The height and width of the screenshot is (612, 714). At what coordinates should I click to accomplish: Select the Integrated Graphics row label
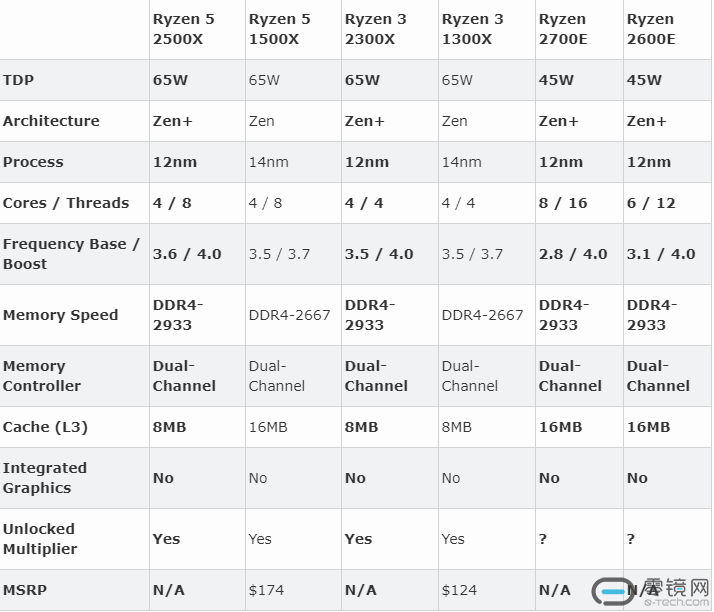click(x=45, y=478)
